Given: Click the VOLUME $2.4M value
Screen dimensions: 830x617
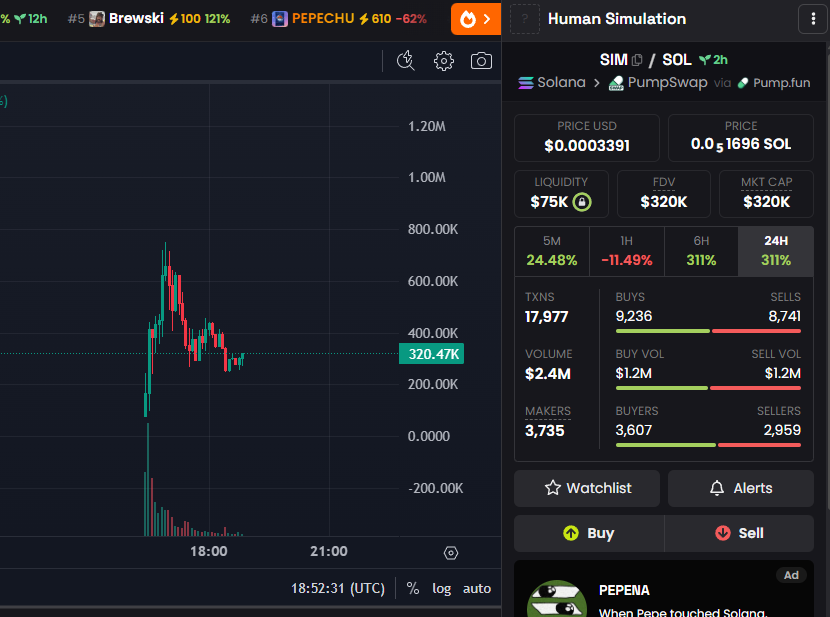Looking at the screenshot, I should [x=548, y=374].
